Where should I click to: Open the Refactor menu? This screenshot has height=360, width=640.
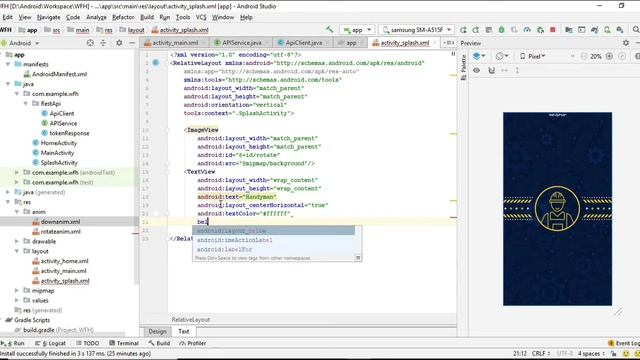tap(123, 17)
